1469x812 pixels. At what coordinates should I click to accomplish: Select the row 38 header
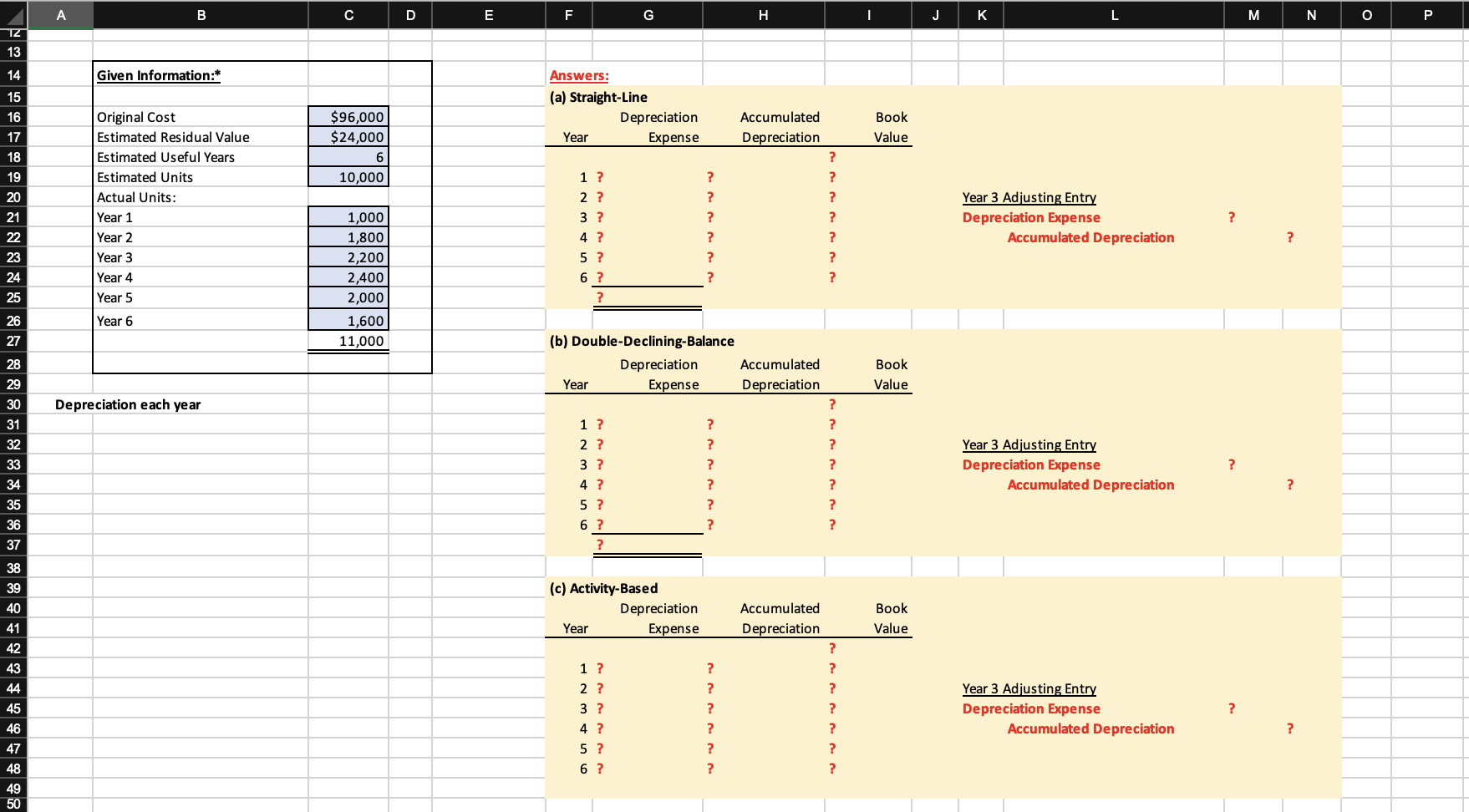pyautogui.click(x=13, y=568)
